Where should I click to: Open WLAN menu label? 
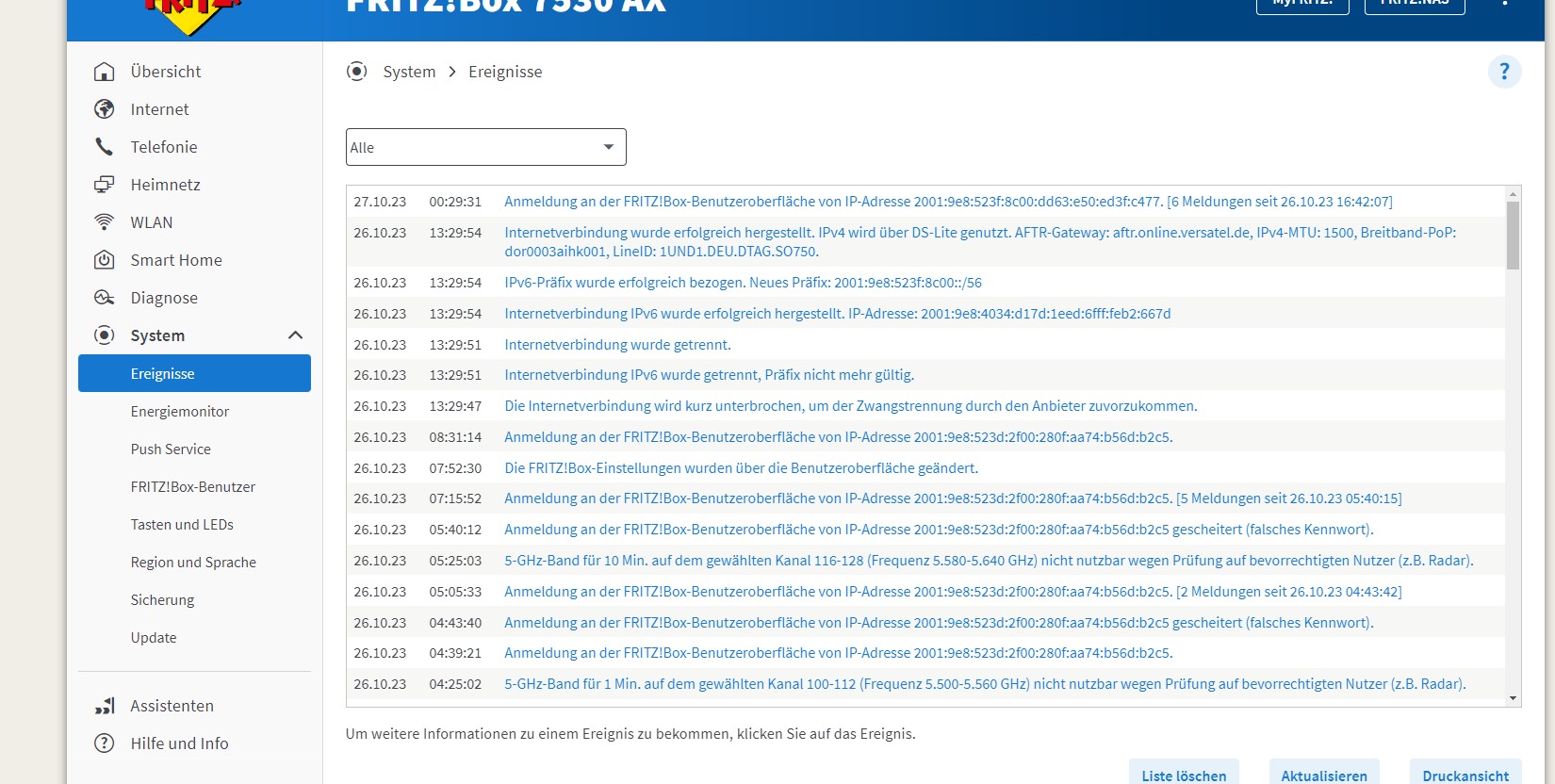click(x=152, y=222)
